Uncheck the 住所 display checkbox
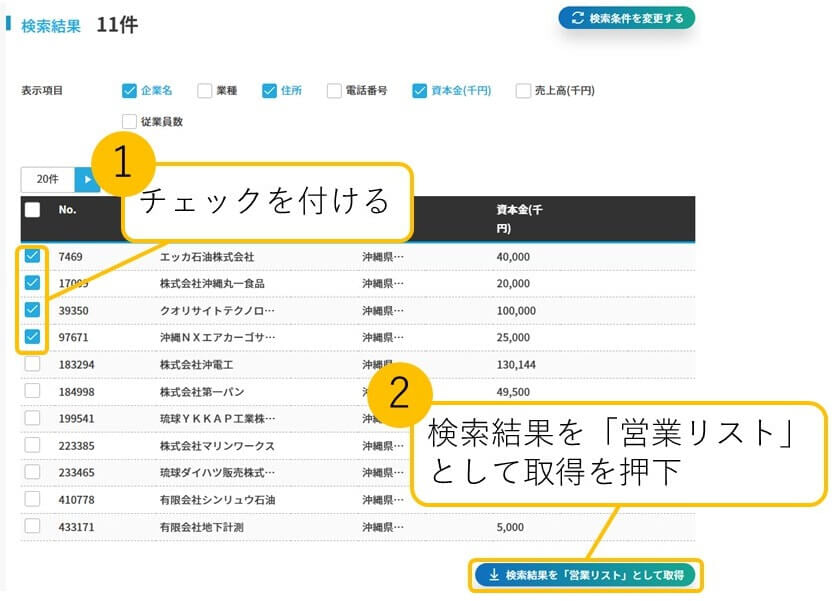This screenshot has height=601, width=839. pos(269,91)
